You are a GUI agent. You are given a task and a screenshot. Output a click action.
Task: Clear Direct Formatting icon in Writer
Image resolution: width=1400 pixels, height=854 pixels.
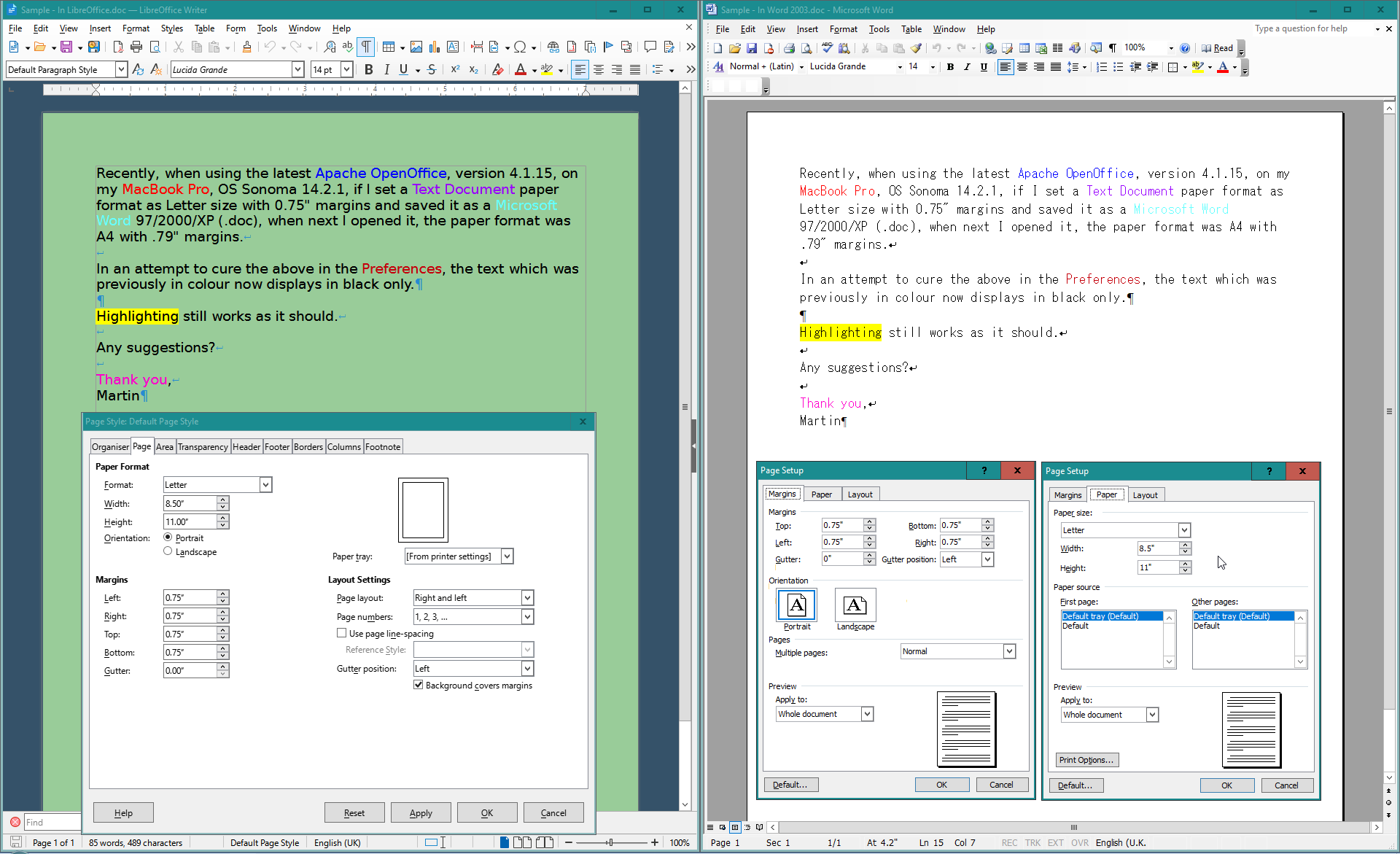497,69
